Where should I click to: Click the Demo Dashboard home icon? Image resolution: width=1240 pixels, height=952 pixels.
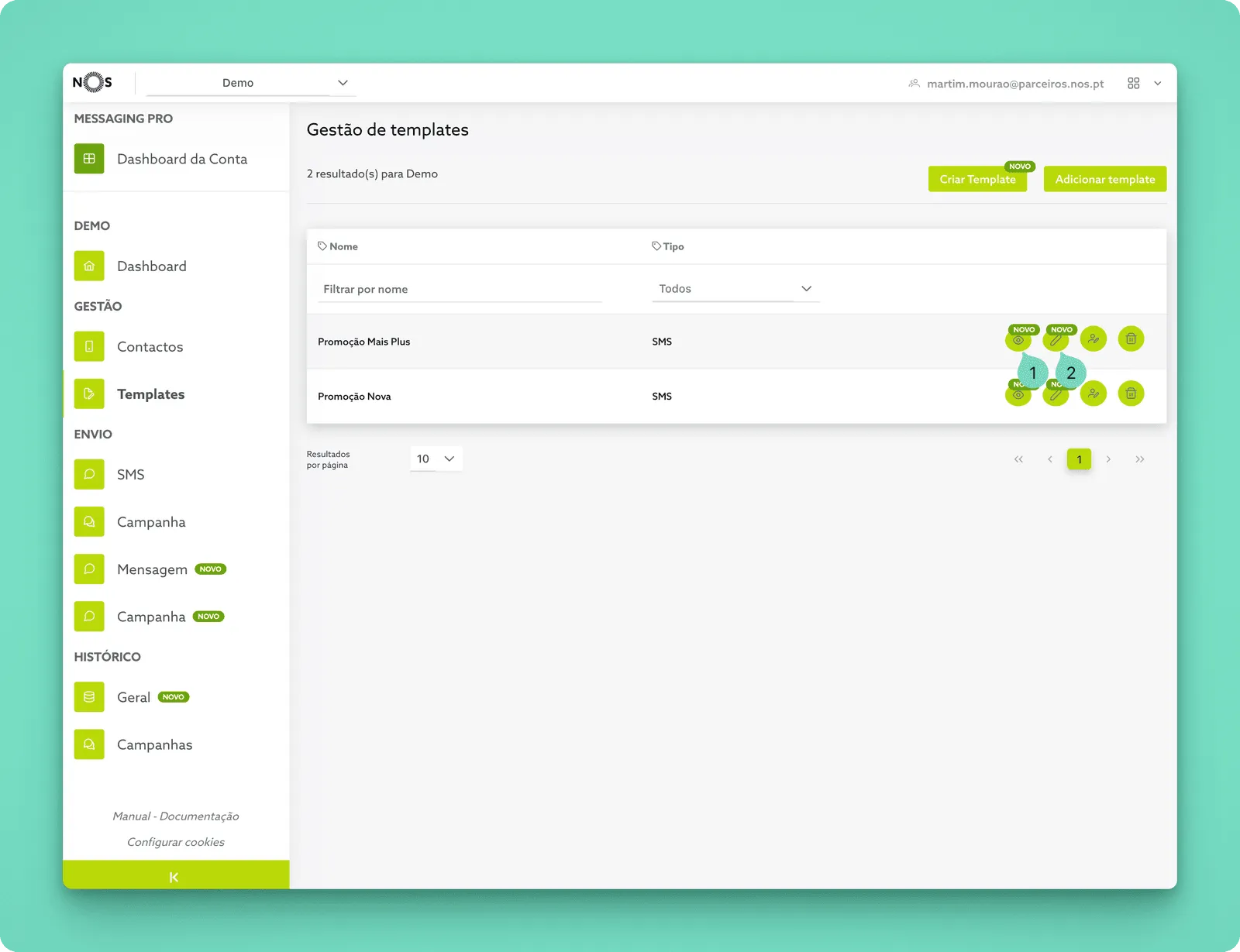pyautogui.click(x=89, y=266)
